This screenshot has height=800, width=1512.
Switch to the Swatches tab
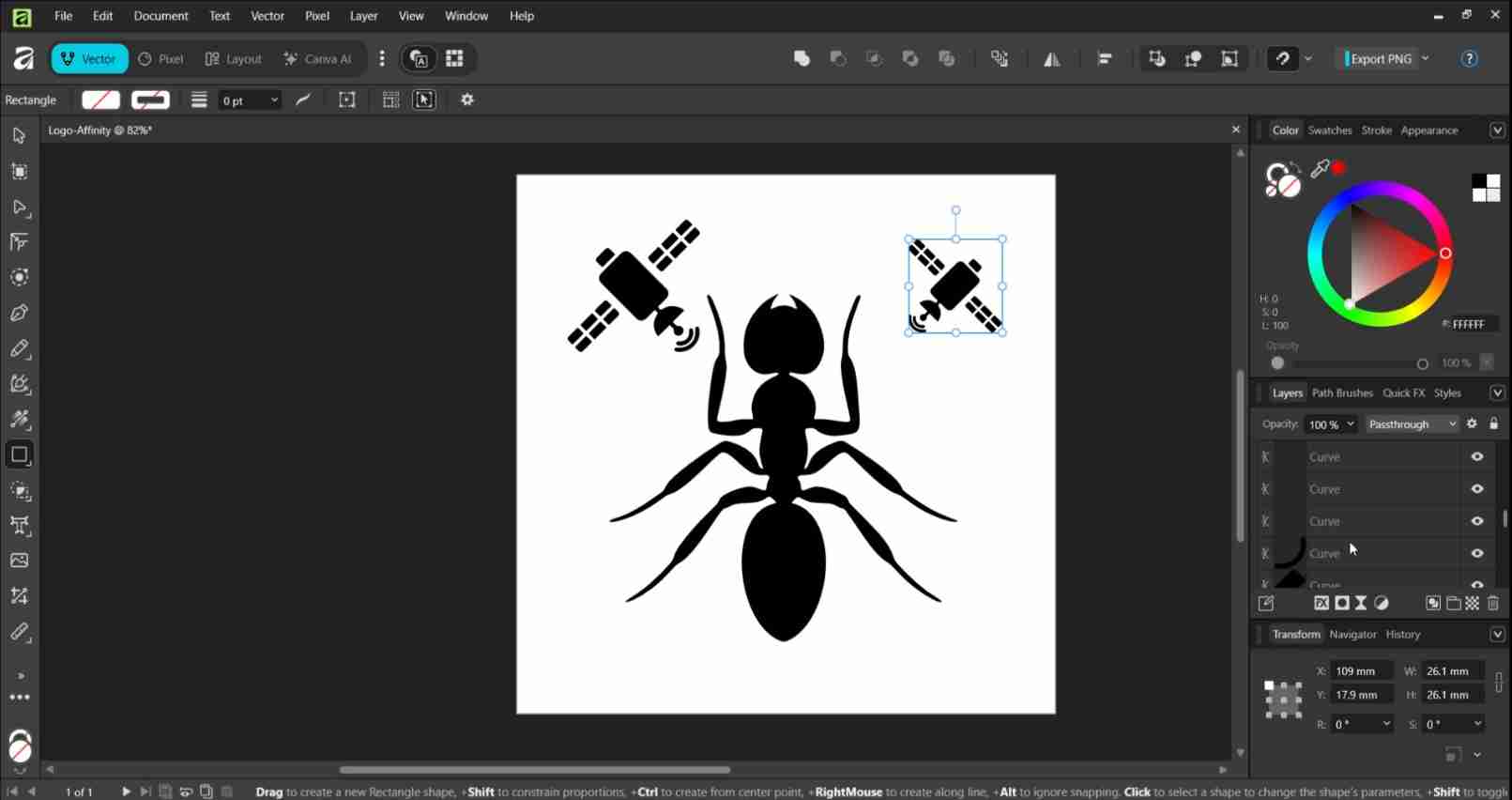pyautogui.click(x=1330, y=131)
